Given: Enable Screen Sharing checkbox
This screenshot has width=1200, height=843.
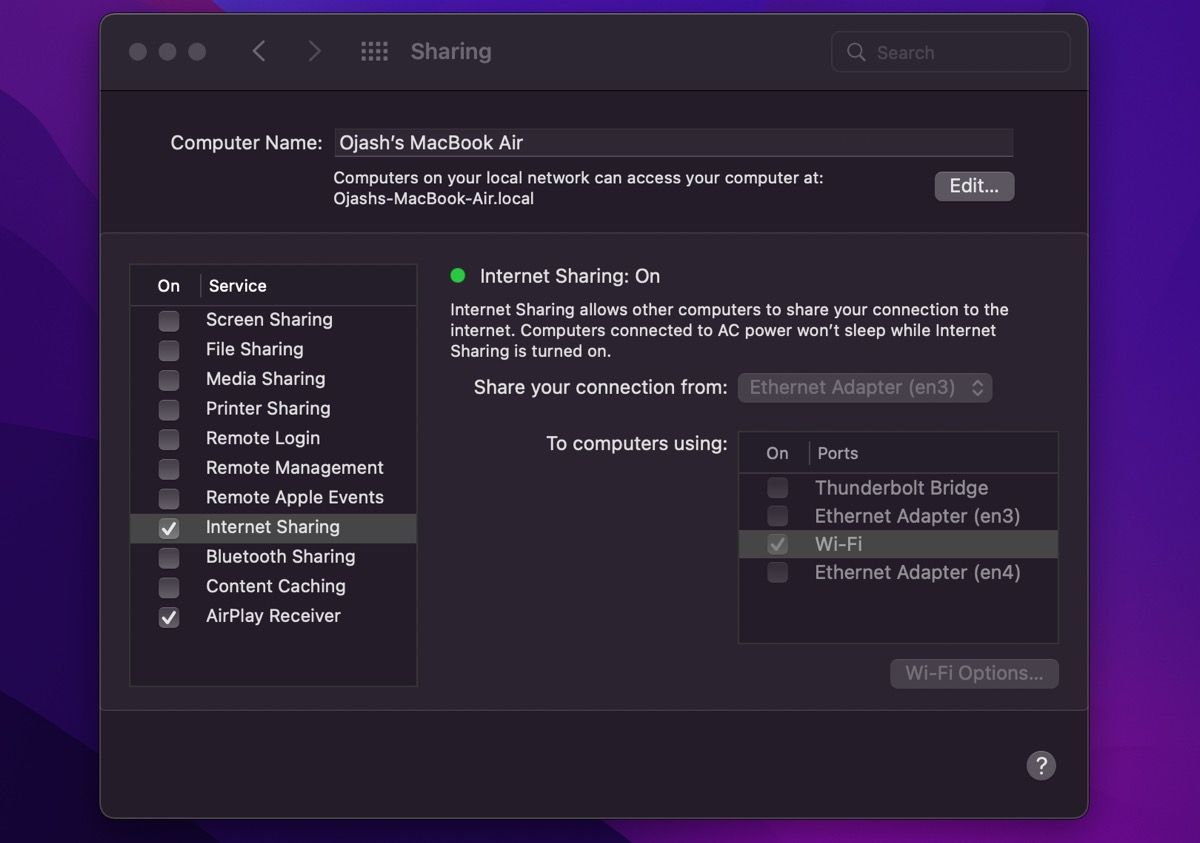Looking at the screenshot, I should coord(169,321).
